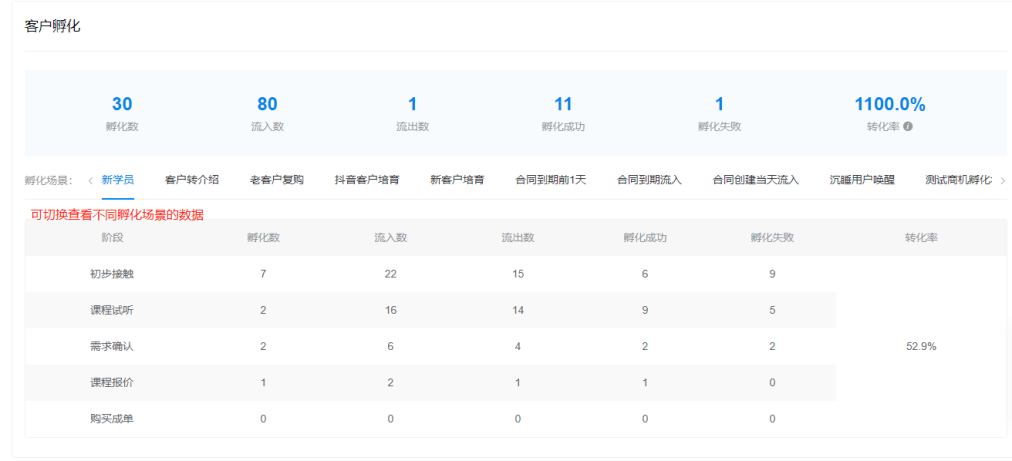Select the 合同创建当天流入 tab
Screen dimensions: 1012x461
pyautogui.click(x=755, y=180)
